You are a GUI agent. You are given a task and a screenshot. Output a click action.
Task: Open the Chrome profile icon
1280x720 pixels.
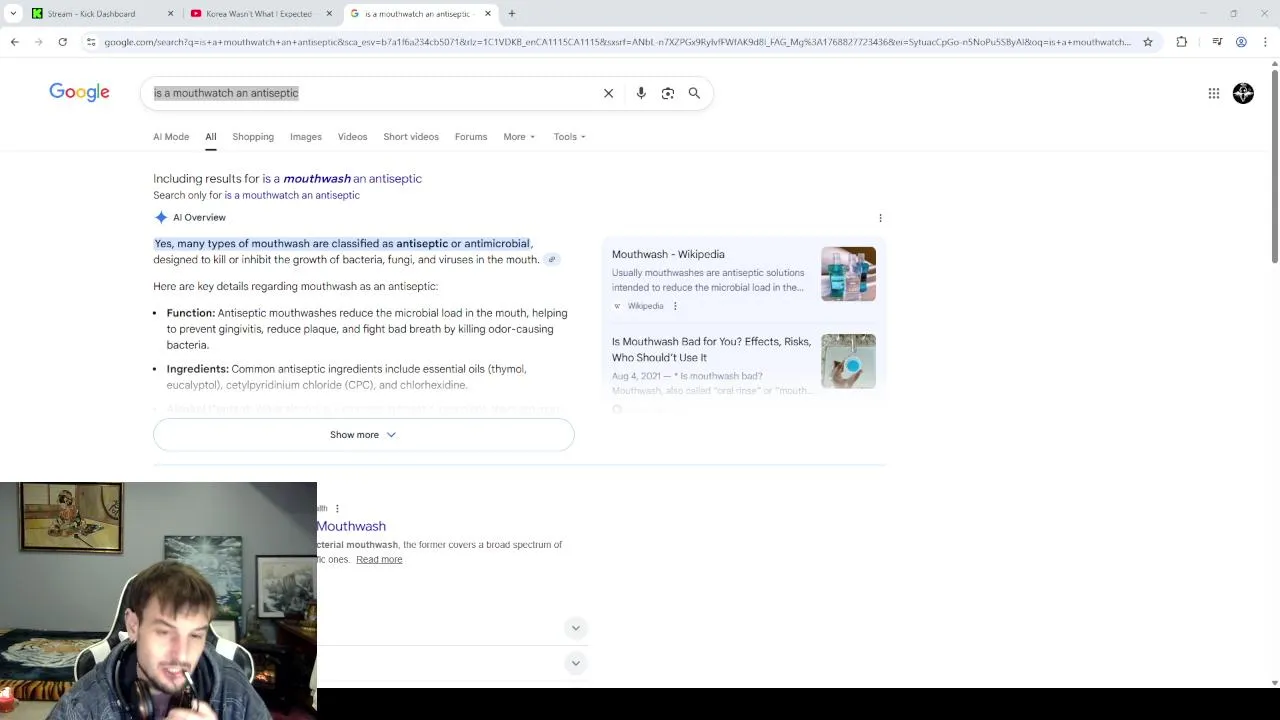(1241, 42)
